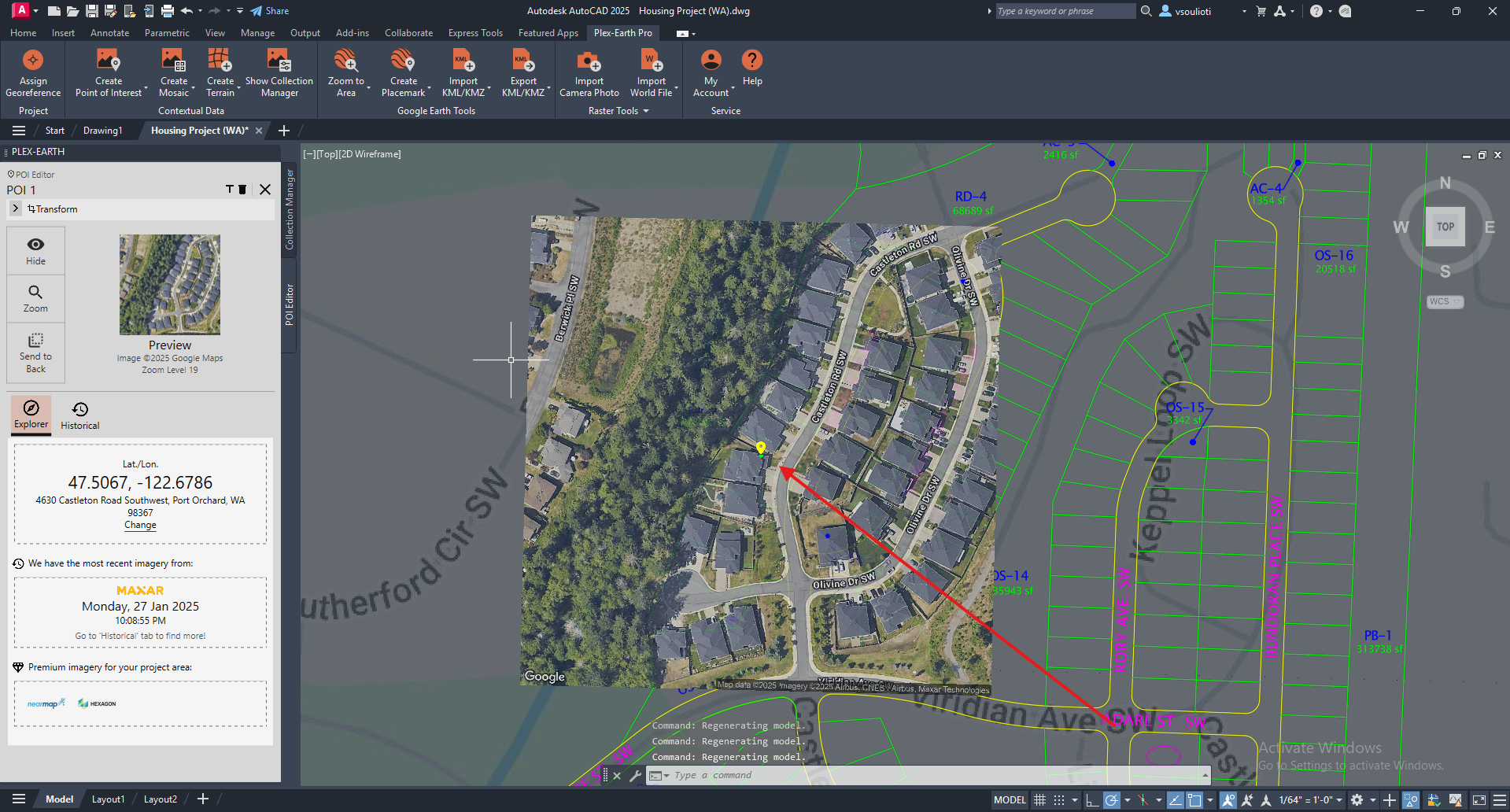Open the AutoCAD application menu arrow
1510x812 pixels.
35,11
